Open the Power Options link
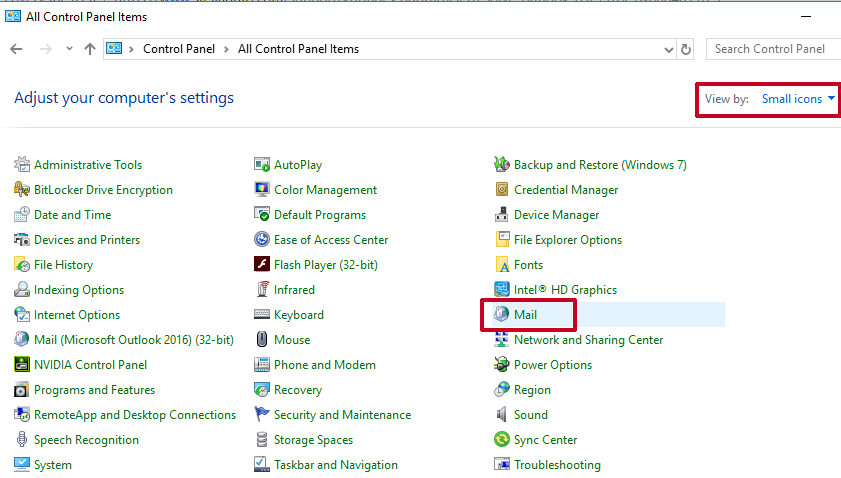The image size is (841, 478). point(553,365)
